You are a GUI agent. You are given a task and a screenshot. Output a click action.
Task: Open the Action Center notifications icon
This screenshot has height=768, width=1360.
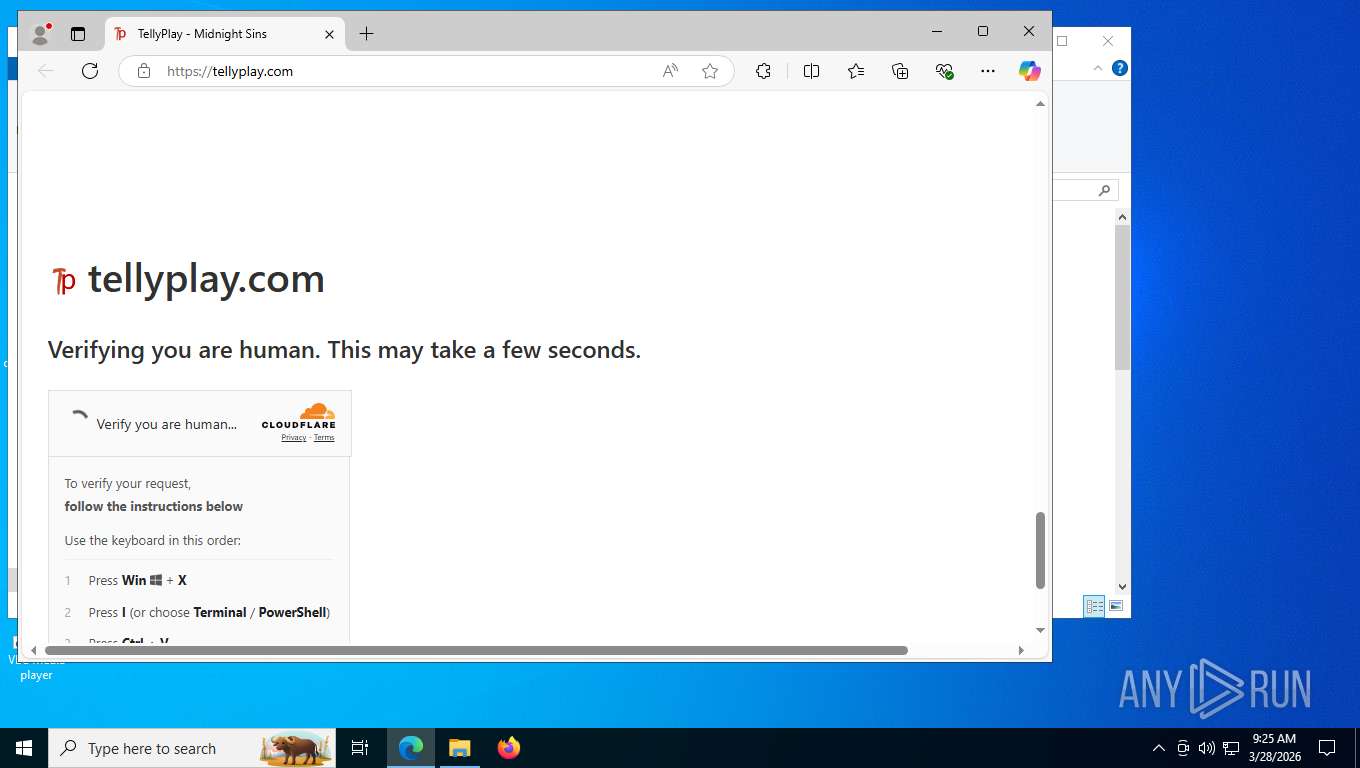point(1327,748)
